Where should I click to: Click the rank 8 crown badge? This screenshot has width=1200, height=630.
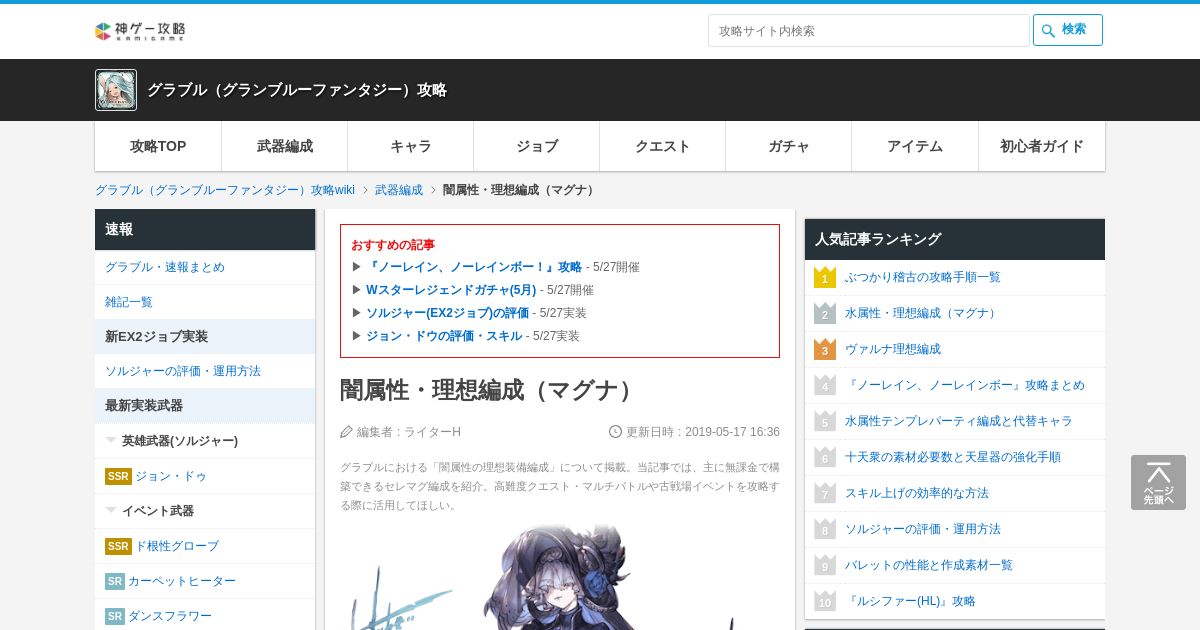825,529
